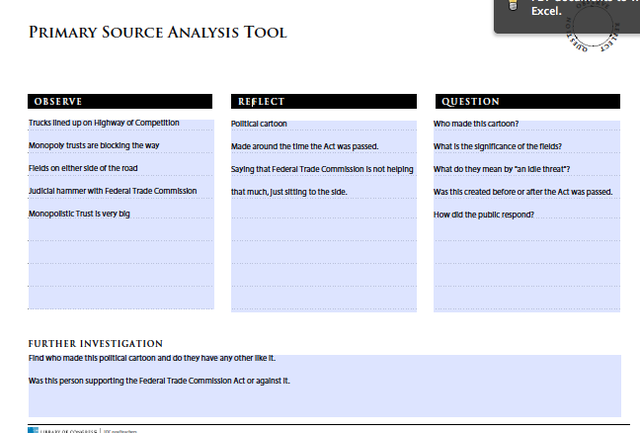The image size is (640, 433).
Task: Select the 'Who made this cartoon?' question
Action: [476, 124]
